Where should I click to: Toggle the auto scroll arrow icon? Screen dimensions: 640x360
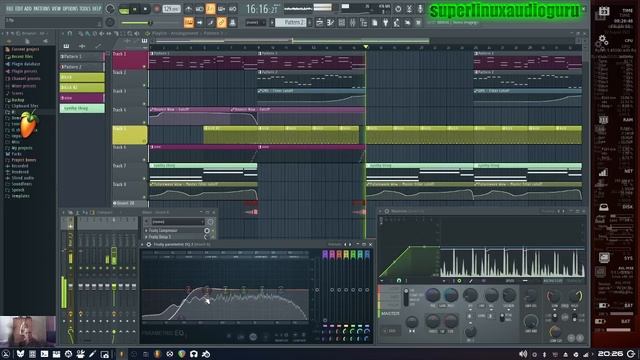(200, 22)
